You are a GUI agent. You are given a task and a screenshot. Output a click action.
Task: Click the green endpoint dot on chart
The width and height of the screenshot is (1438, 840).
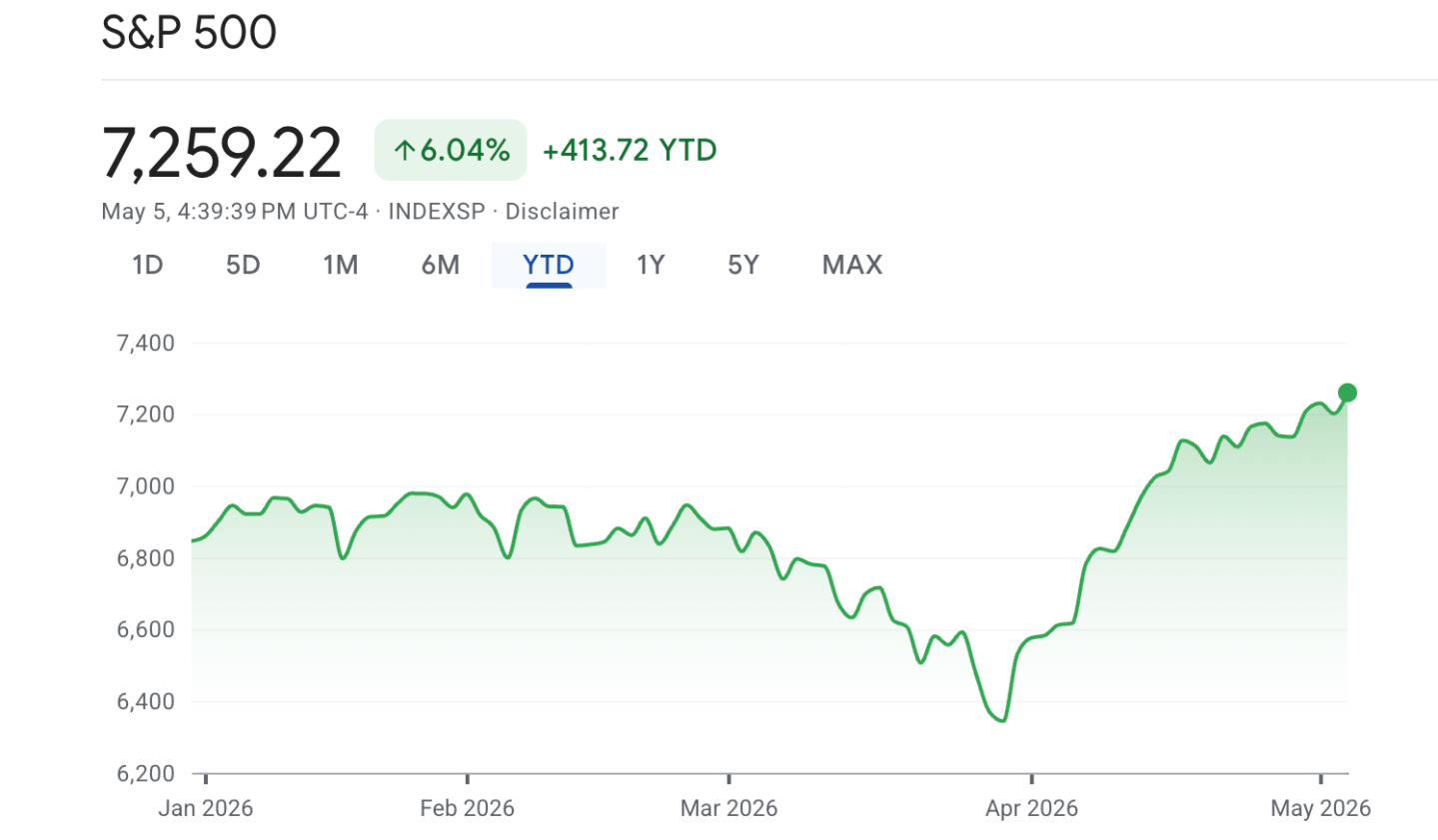point(1347,393)
